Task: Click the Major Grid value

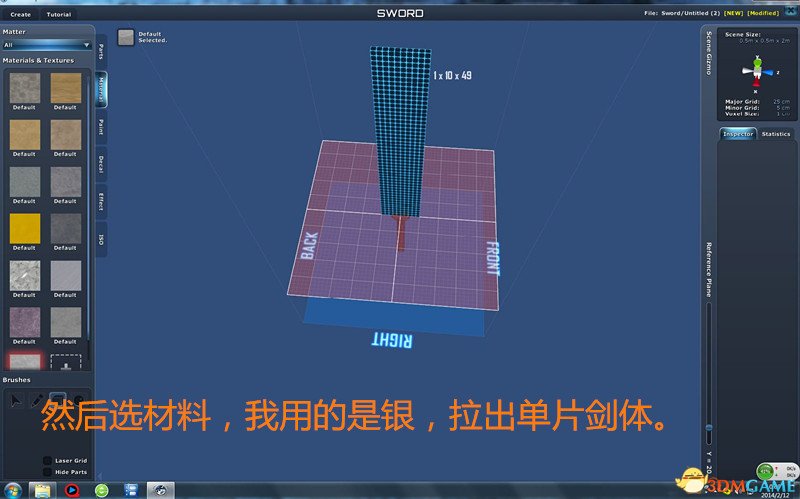Action: pos(782,102)
